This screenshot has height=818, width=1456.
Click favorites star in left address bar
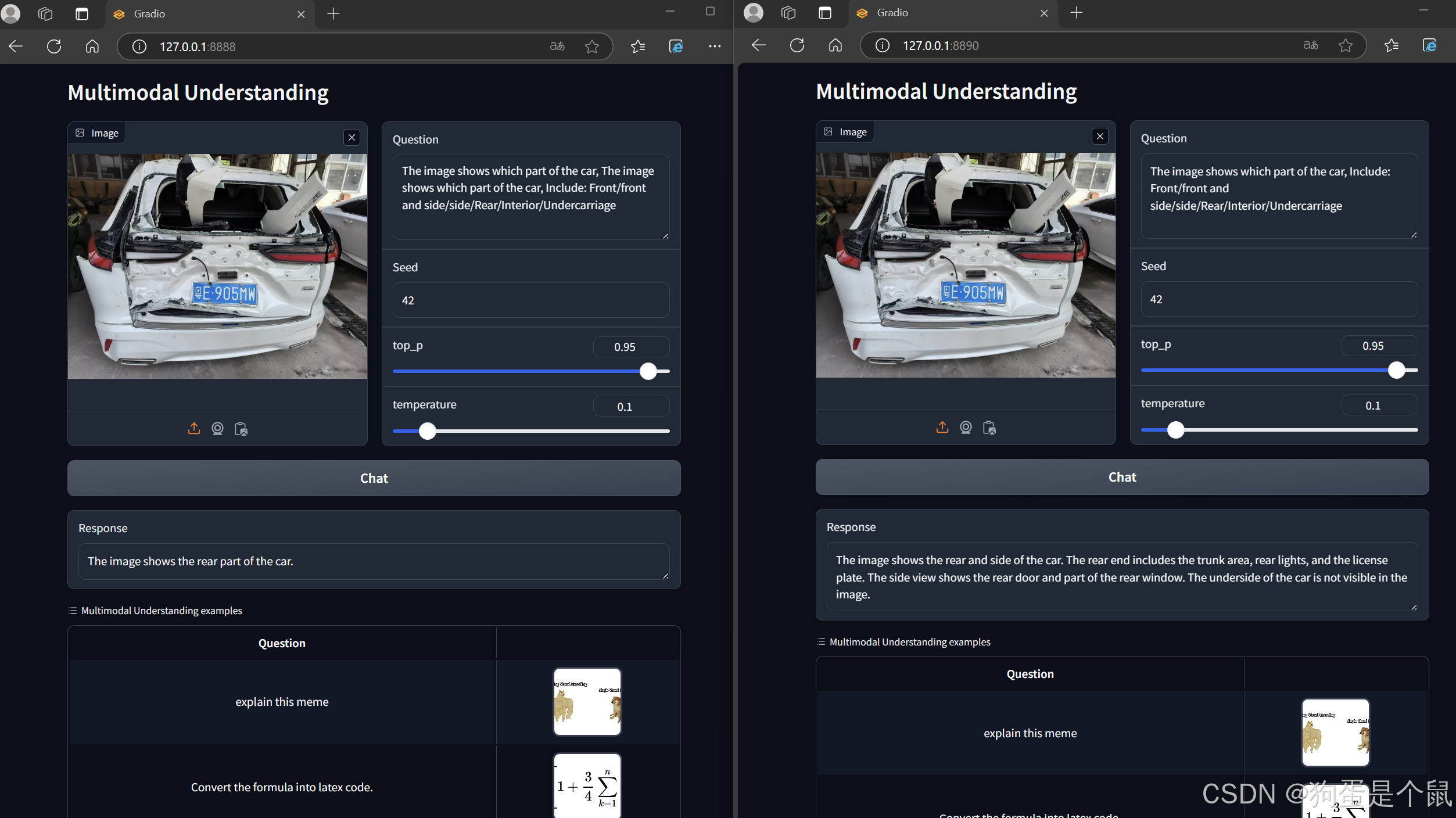(591, 46)
